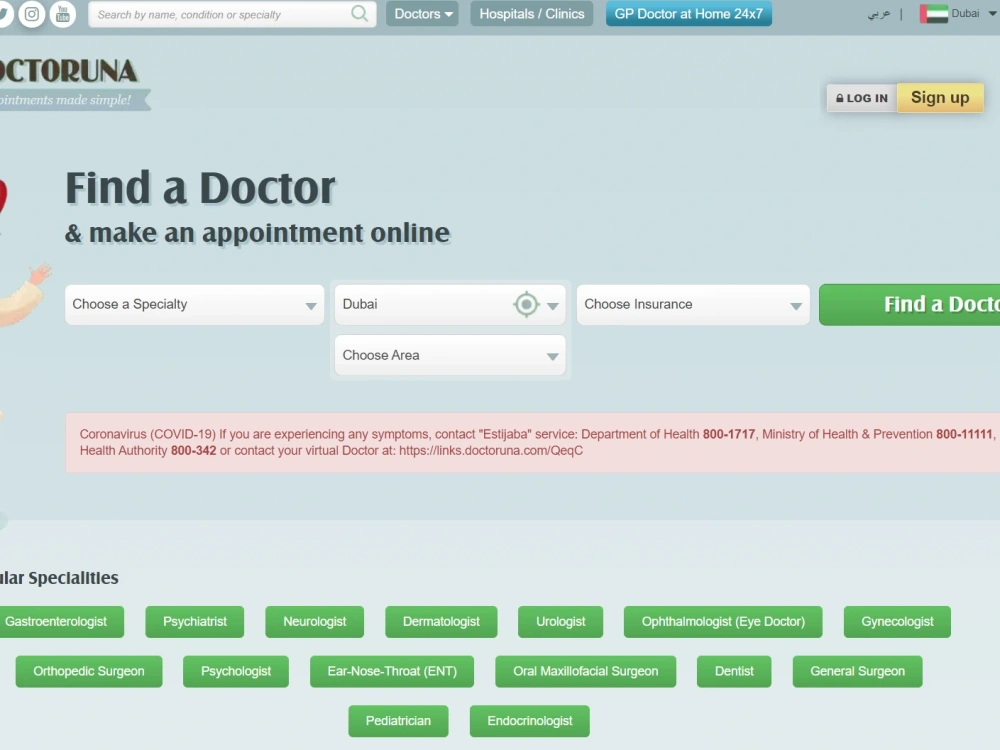Click the green Find a Doctor button

[909, 305]
